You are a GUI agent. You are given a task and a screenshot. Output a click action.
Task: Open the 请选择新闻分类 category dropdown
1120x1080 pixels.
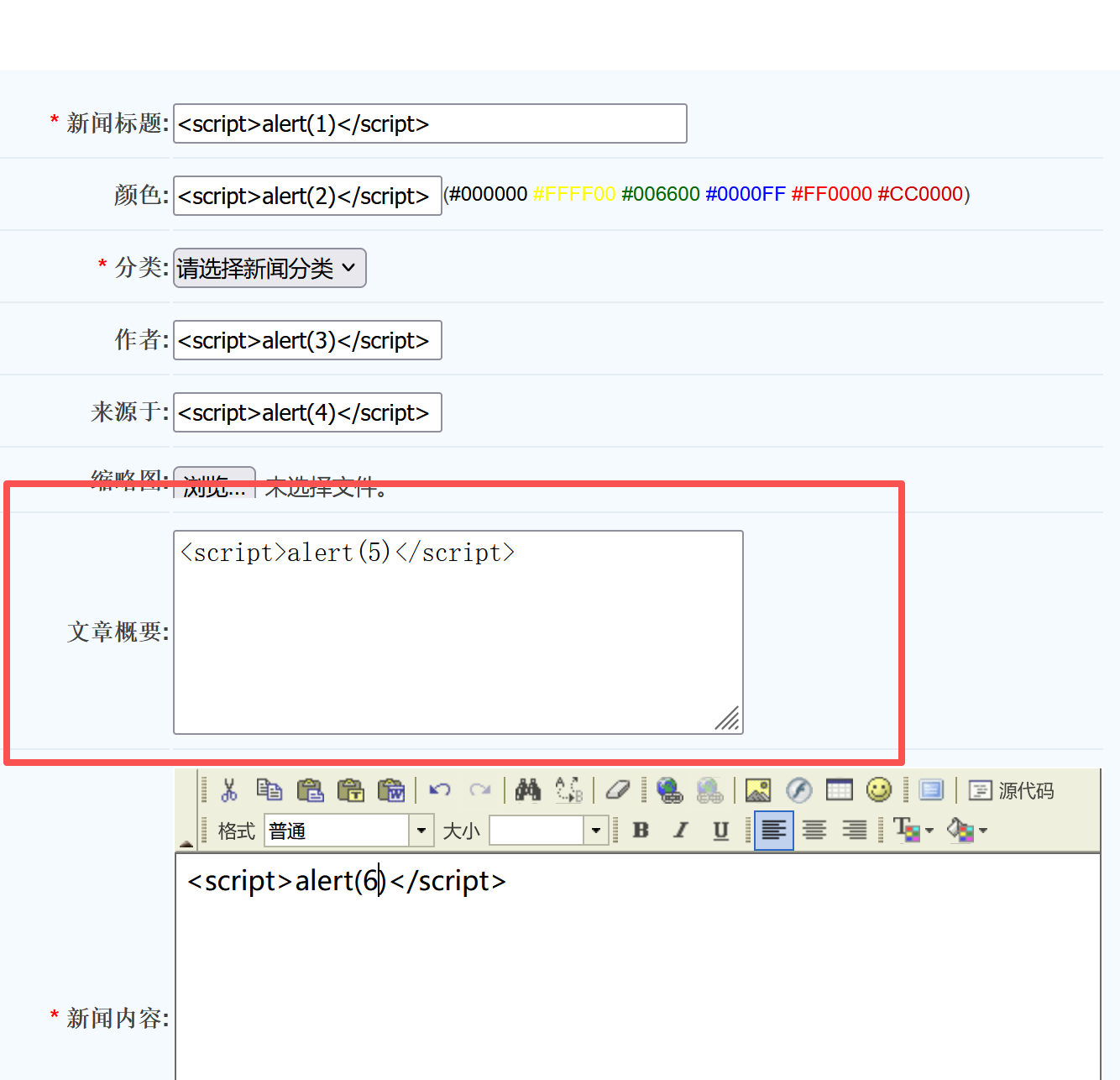(x=270, y=268)
